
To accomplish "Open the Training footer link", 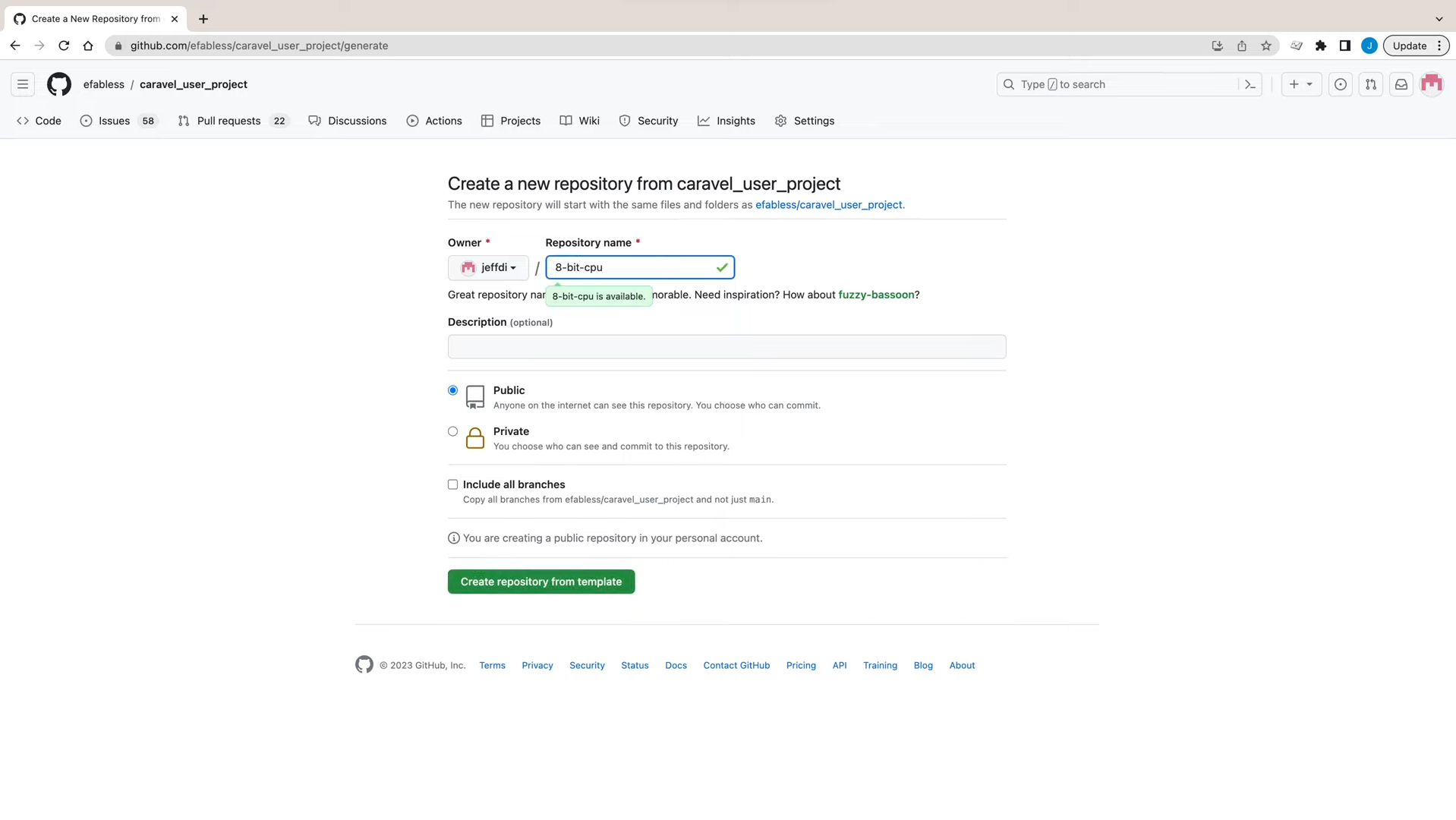I will click(880, 665).
